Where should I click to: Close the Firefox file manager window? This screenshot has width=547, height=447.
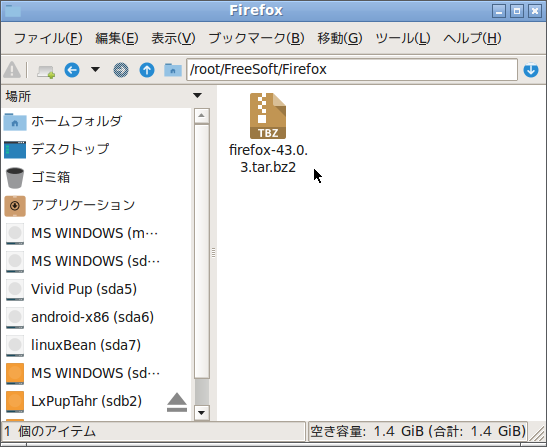(x=534, y=11)
